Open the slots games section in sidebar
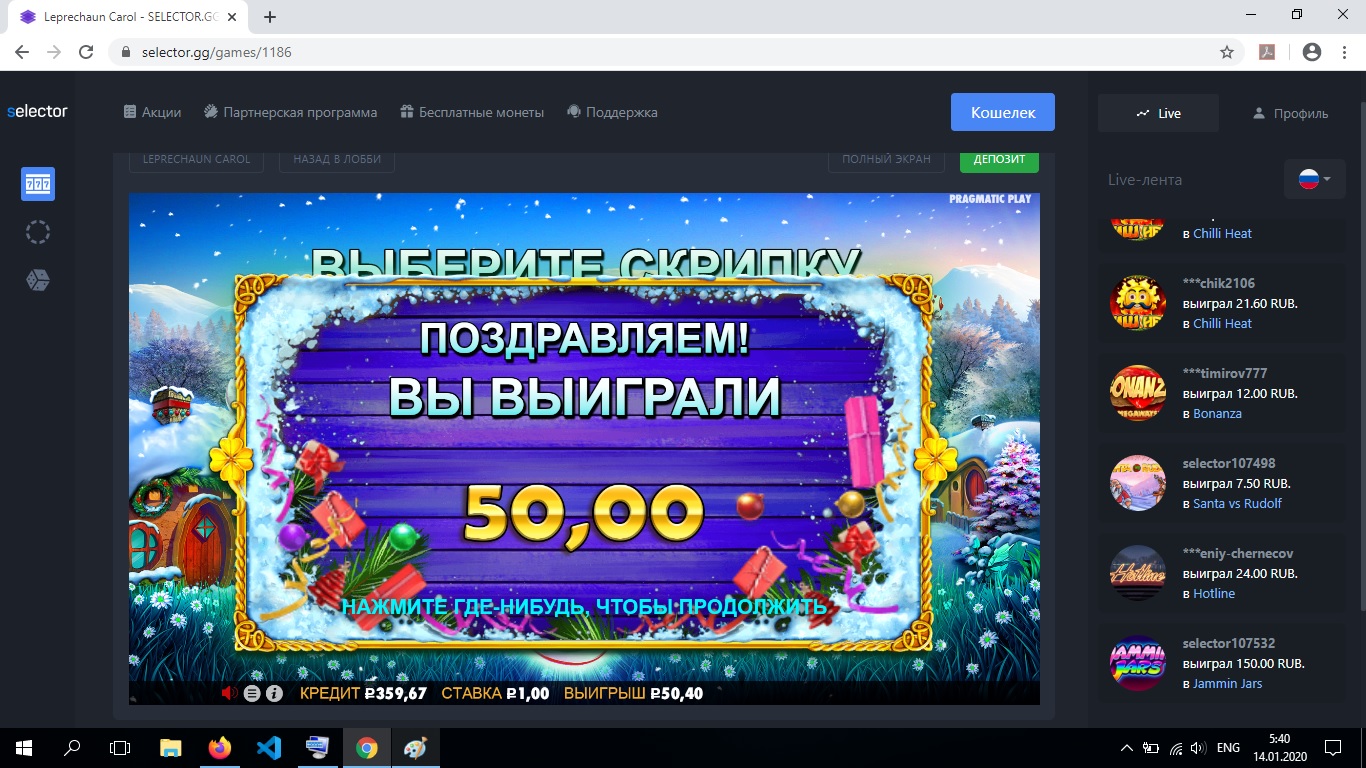 38,184
